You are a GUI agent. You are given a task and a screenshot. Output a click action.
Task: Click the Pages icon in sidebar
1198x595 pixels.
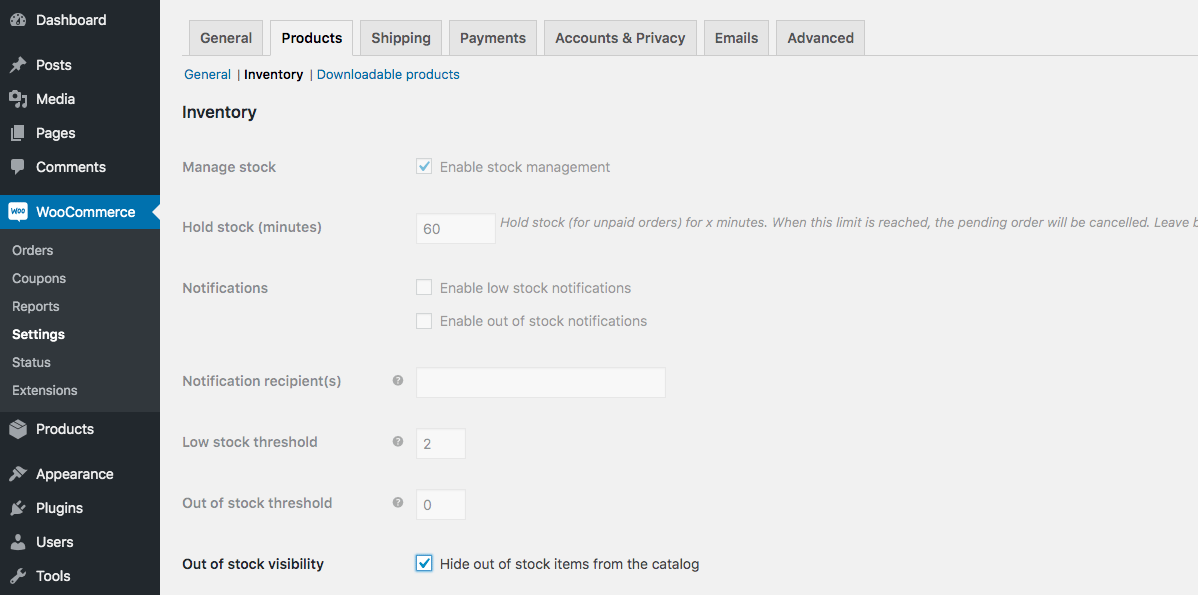(x=18, y=133)
